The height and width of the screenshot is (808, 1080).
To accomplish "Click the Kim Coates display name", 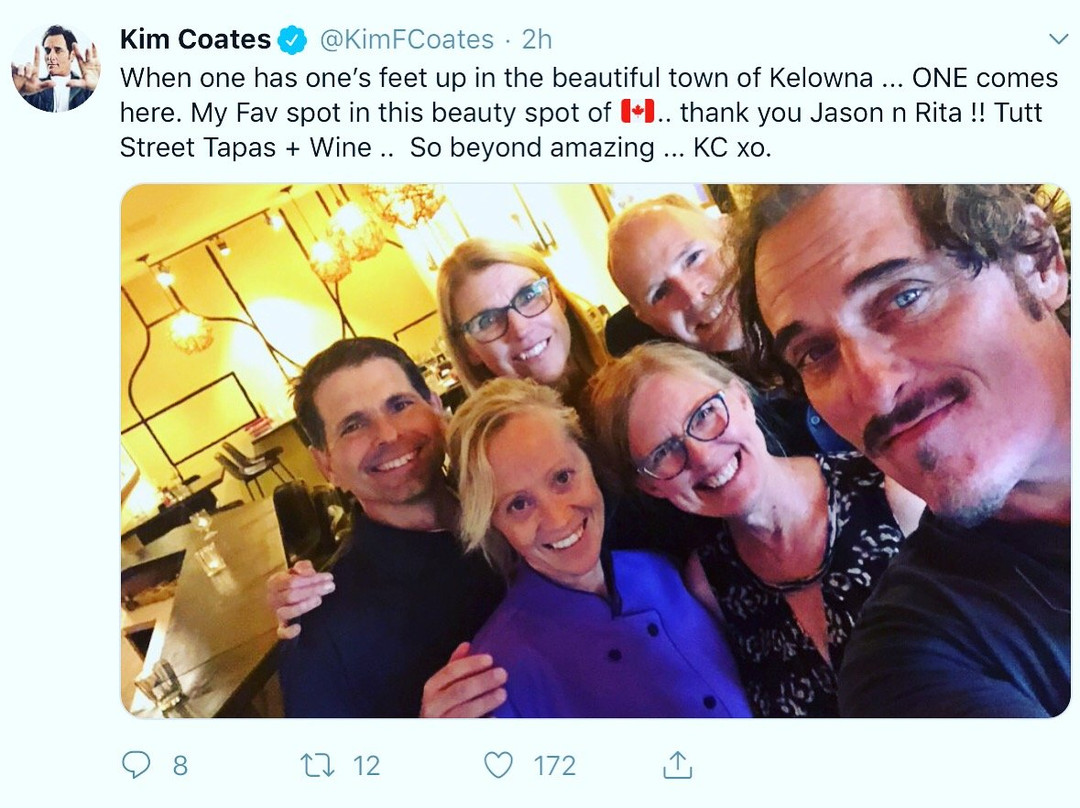I will [195, 40].
